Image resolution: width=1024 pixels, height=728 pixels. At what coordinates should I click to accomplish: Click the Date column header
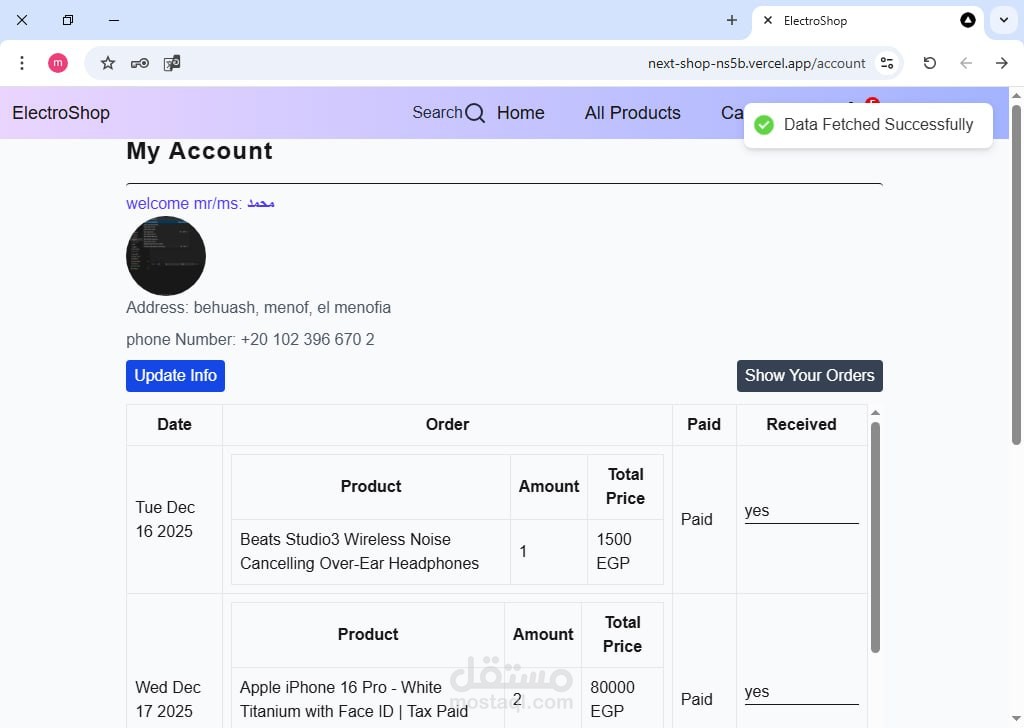[x=174, y=424]
